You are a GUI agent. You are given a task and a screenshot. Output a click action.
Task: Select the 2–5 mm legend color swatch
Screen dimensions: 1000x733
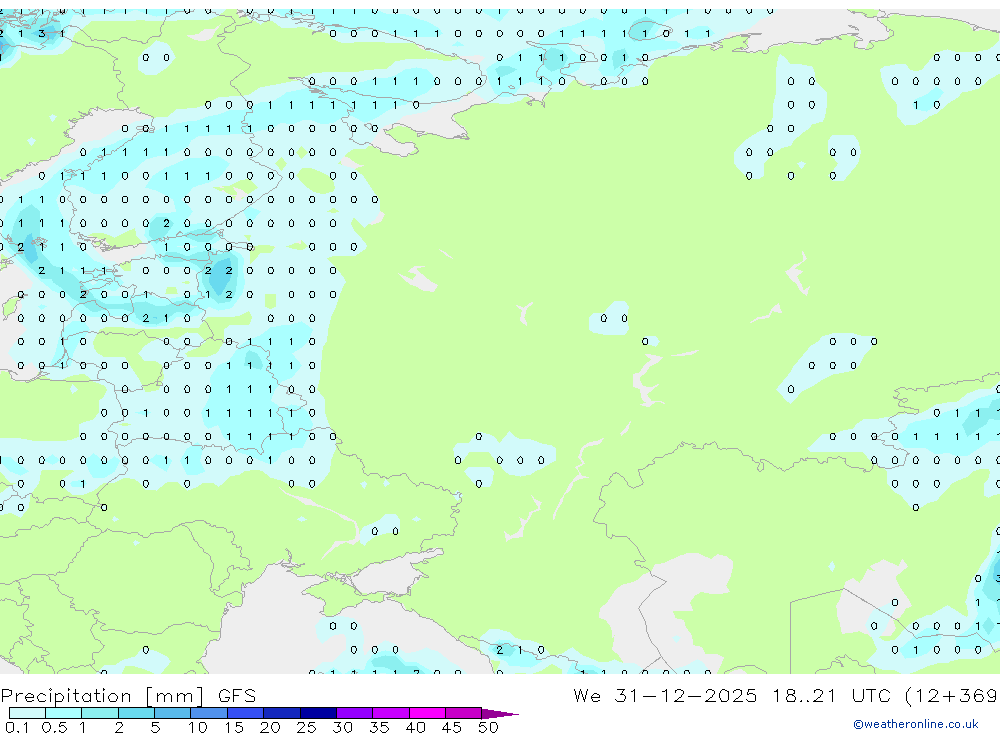tap(136, 713)
